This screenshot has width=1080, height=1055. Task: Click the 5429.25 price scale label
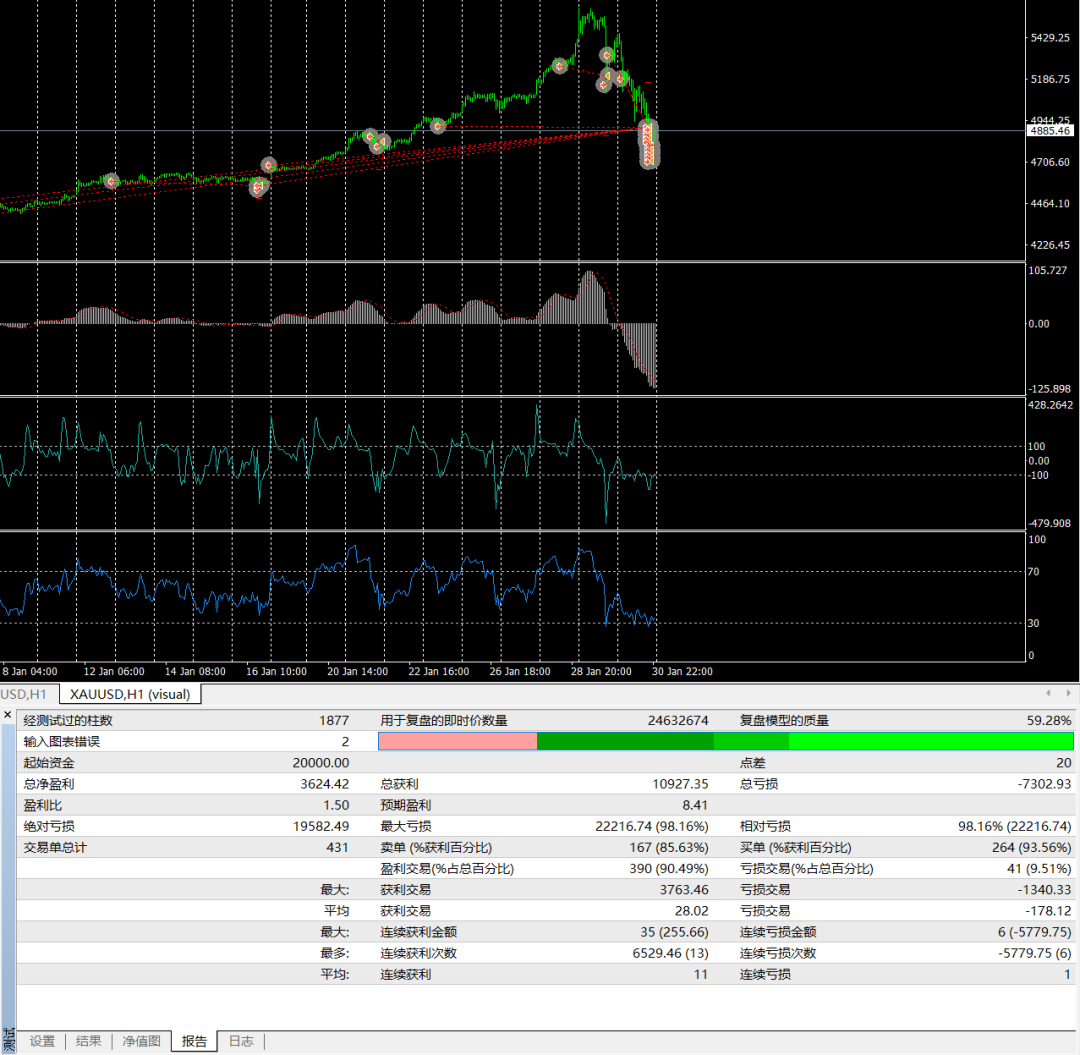[x=1050, y=38]
